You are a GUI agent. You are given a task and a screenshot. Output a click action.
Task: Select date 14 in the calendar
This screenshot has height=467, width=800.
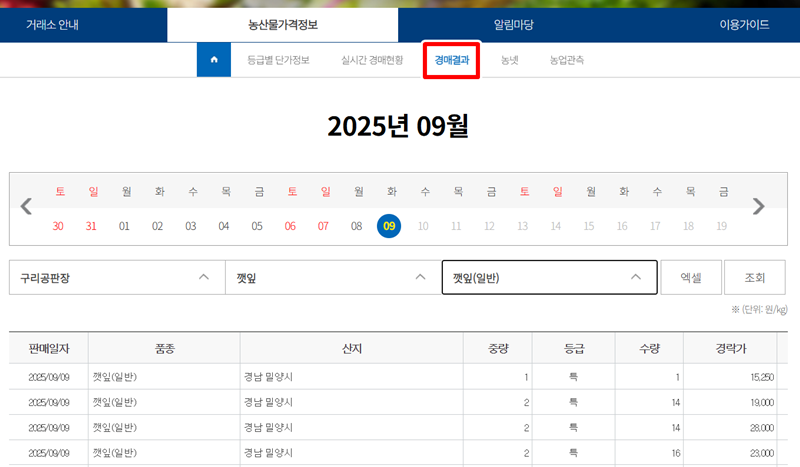[556, 226]
